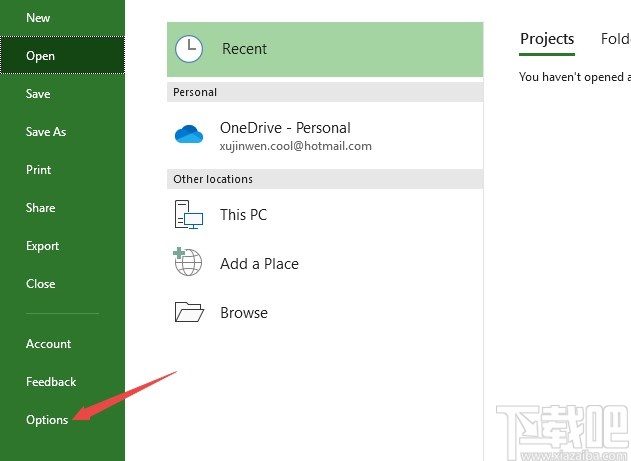Click the This PC computer icon

tap(189, 214)
